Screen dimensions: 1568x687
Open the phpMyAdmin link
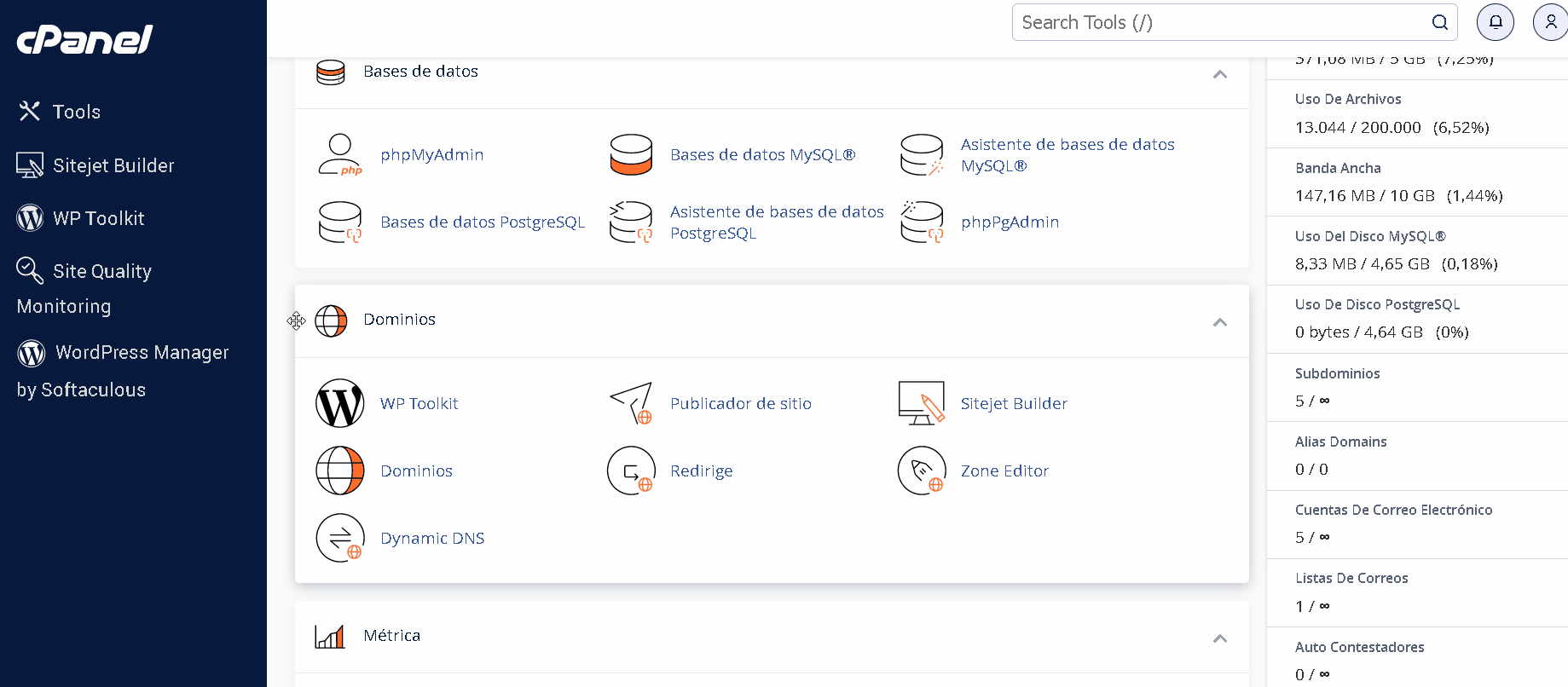(x=432, y=154)
